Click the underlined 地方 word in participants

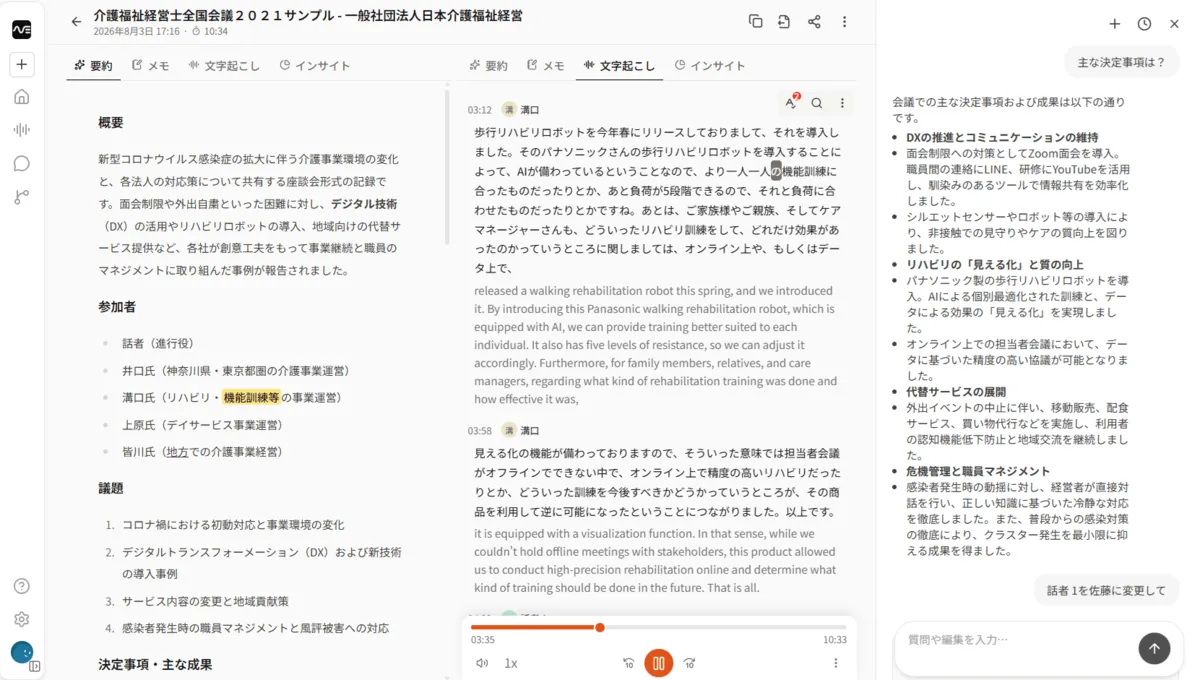point(178,452)
